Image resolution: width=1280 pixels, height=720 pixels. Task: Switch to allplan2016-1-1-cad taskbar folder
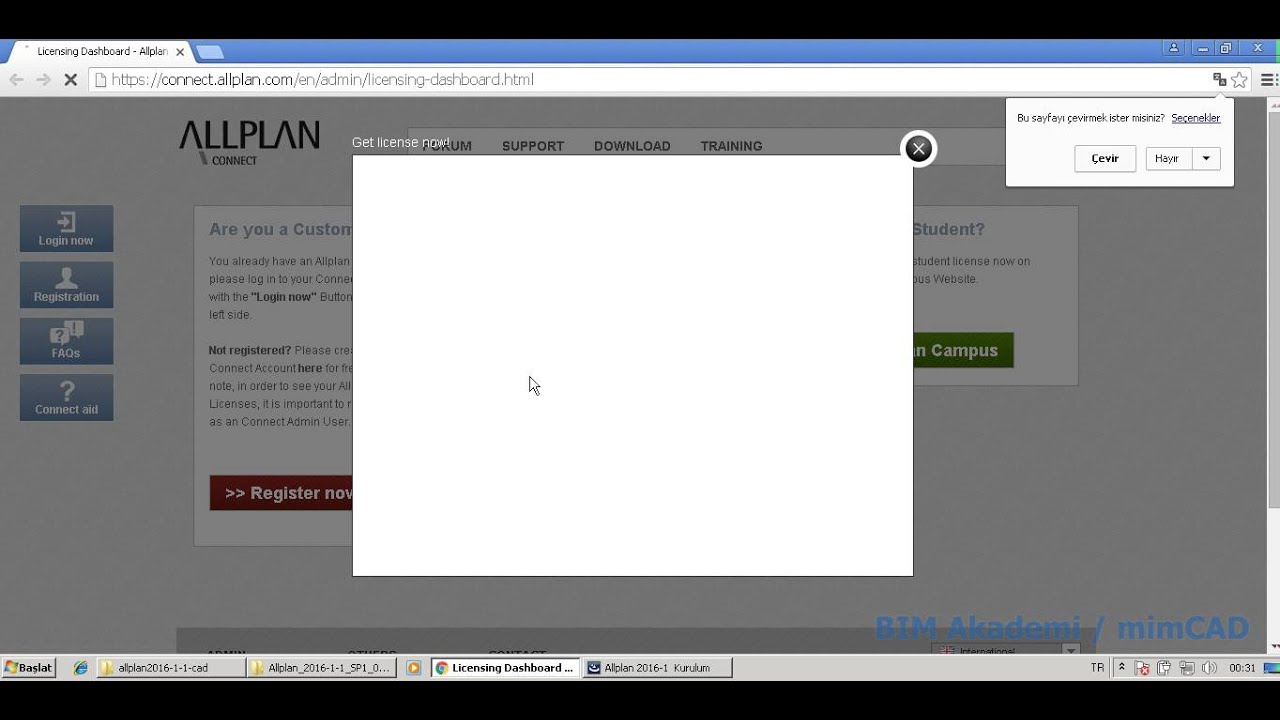click(x=171, y=668)
